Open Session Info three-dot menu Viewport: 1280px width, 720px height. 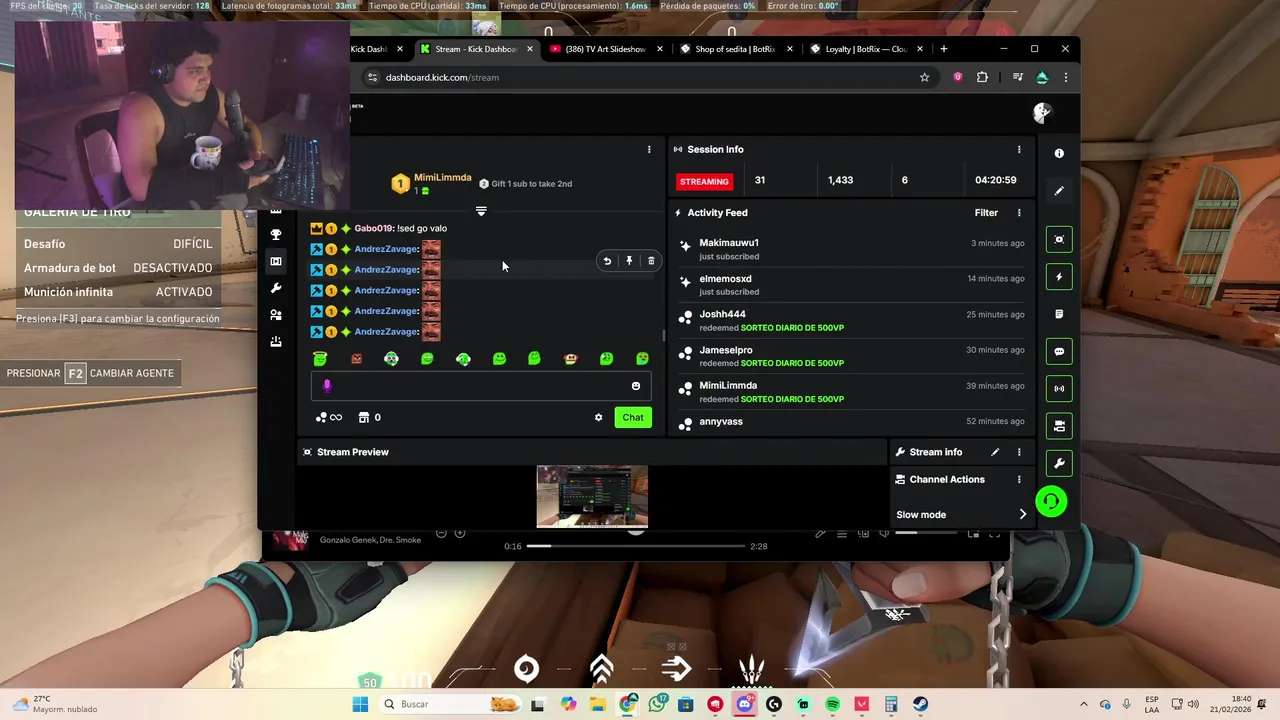click(1019, 149)
